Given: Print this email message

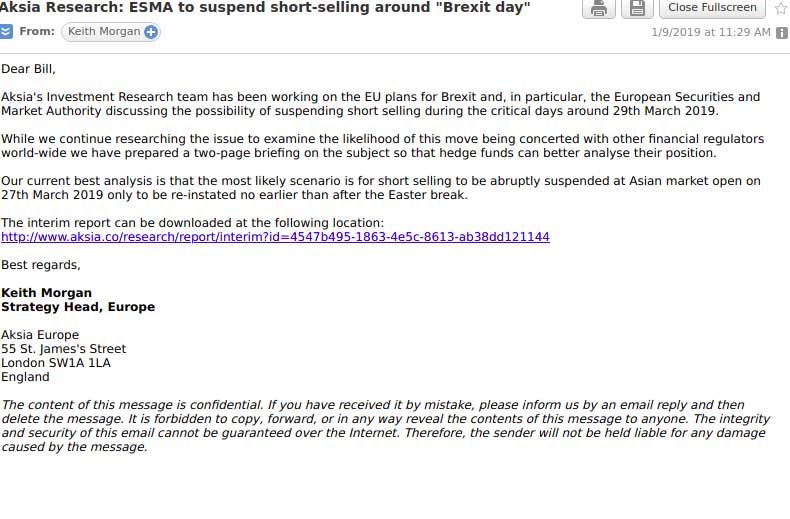Looking at the screenshot, I should 598,9.
